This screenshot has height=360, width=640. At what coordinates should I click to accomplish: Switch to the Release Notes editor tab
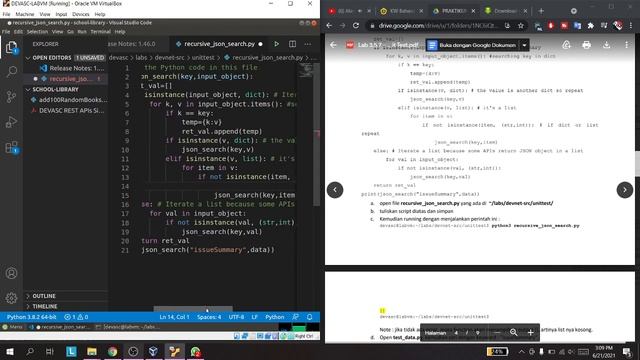coord(138,44)
